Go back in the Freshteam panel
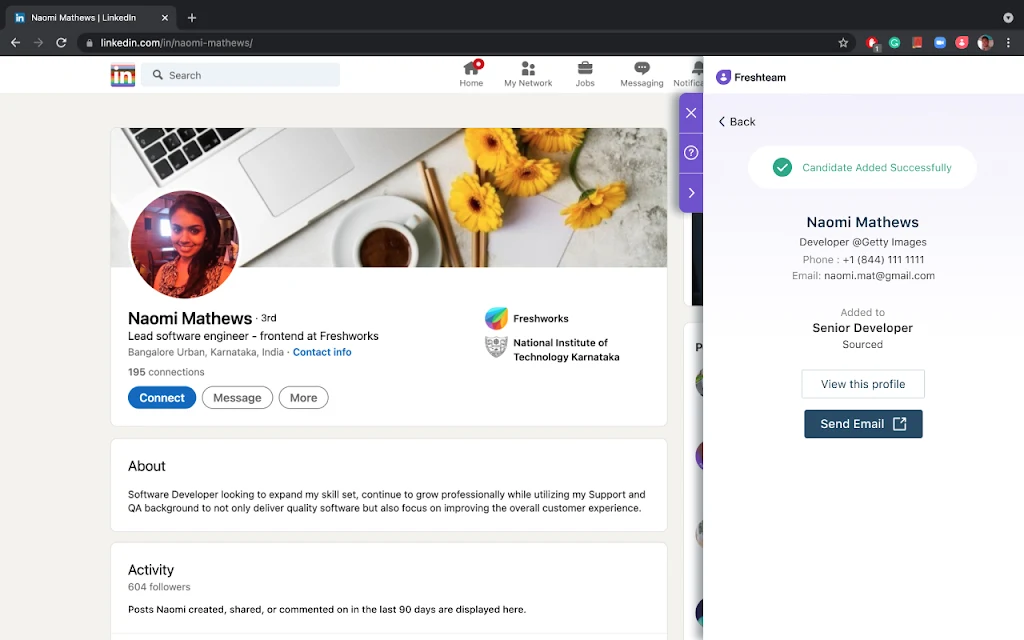This screenshot has height=640, width=1024. tap(737, 121)
